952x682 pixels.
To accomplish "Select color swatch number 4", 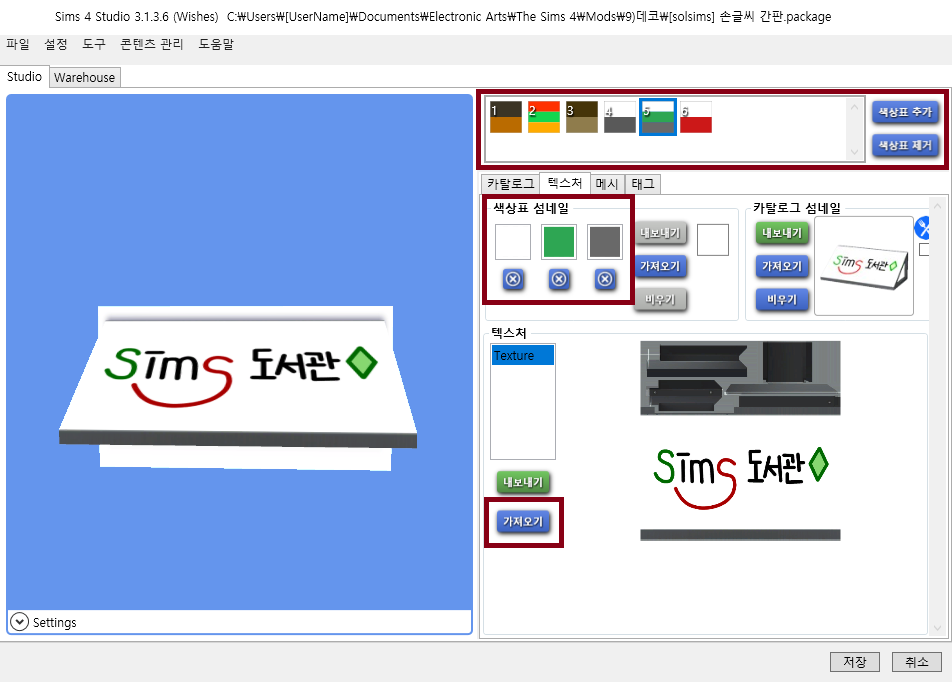I will [x=620, y=117].
